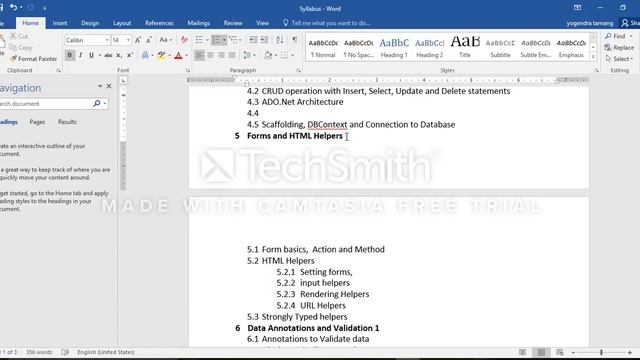This screenshot has height=360, width=640.
Task: Open the Underline style dropdown arrow
Action: tap(100, 55)
